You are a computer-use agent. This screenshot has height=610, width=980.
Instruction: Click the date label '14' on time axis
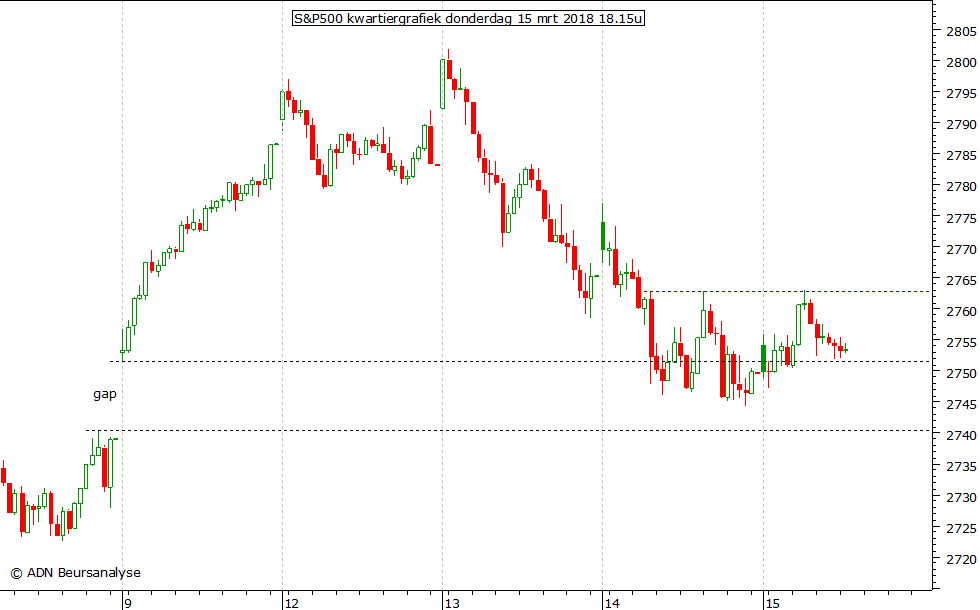coord(612,603)
